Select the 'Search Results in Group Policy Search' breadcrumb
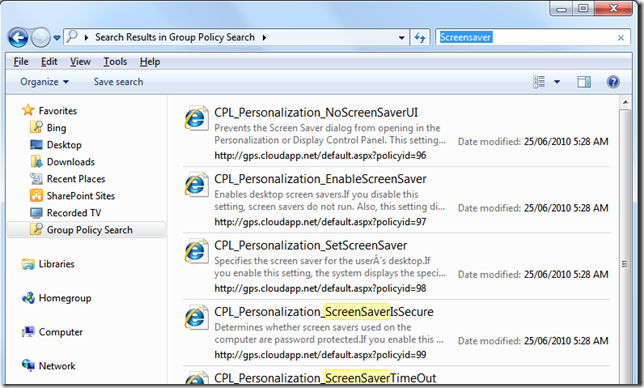Viewport: 644px width, 388px height. point(175,37)
